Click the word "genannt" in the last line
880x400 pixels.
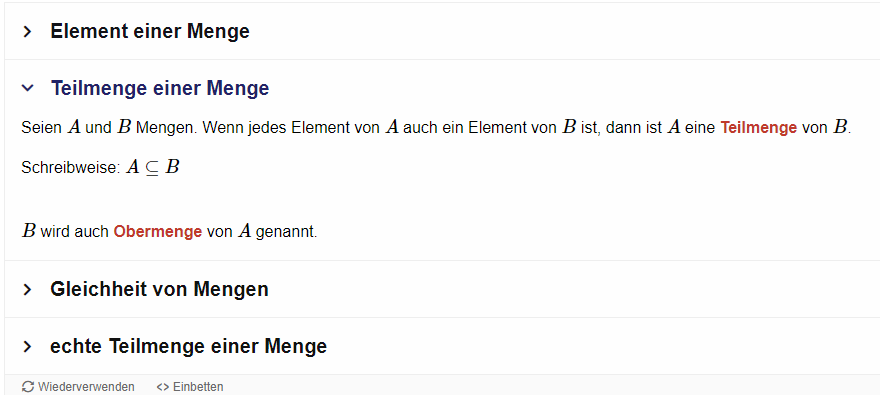coord(285,232)
